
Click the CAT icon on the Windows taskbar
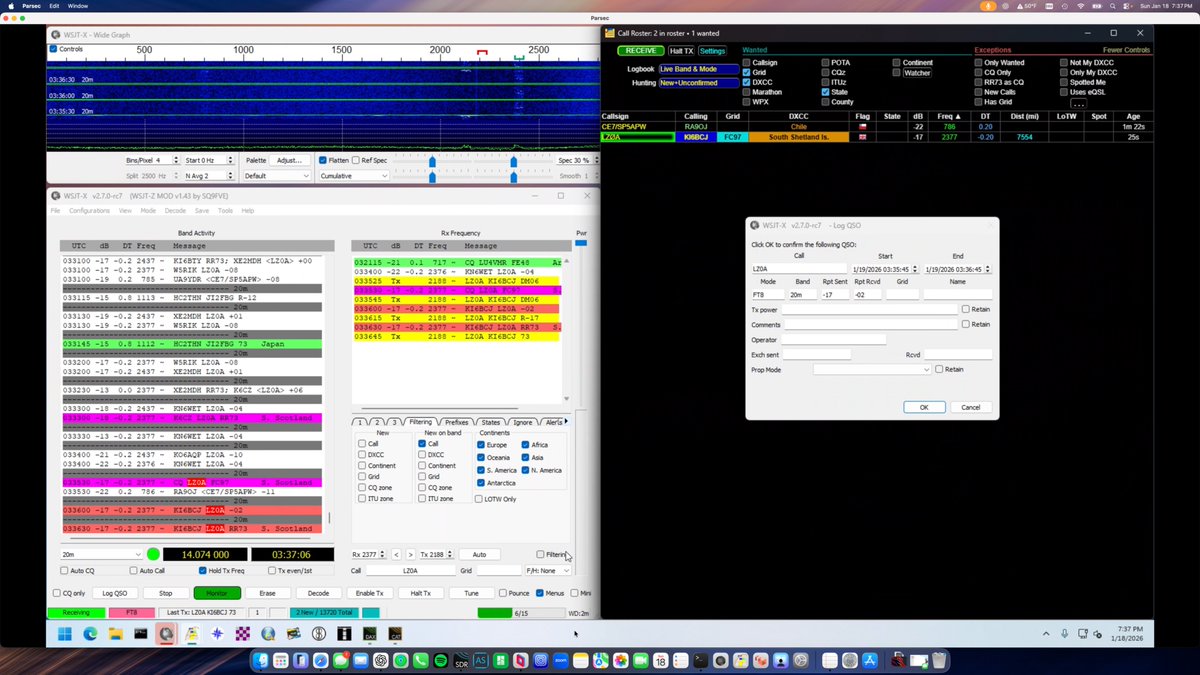click(395, 633)
